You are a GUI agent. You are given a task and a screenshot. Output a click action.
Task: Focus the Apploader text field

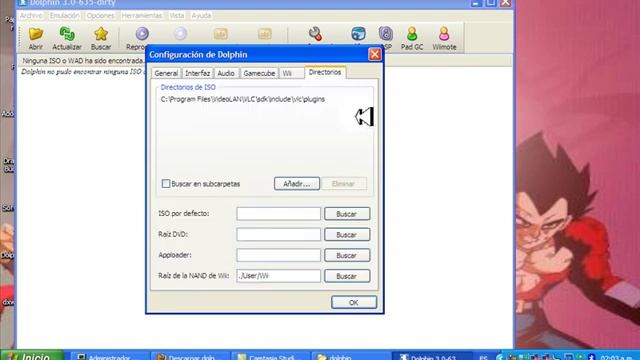point(278,255)
